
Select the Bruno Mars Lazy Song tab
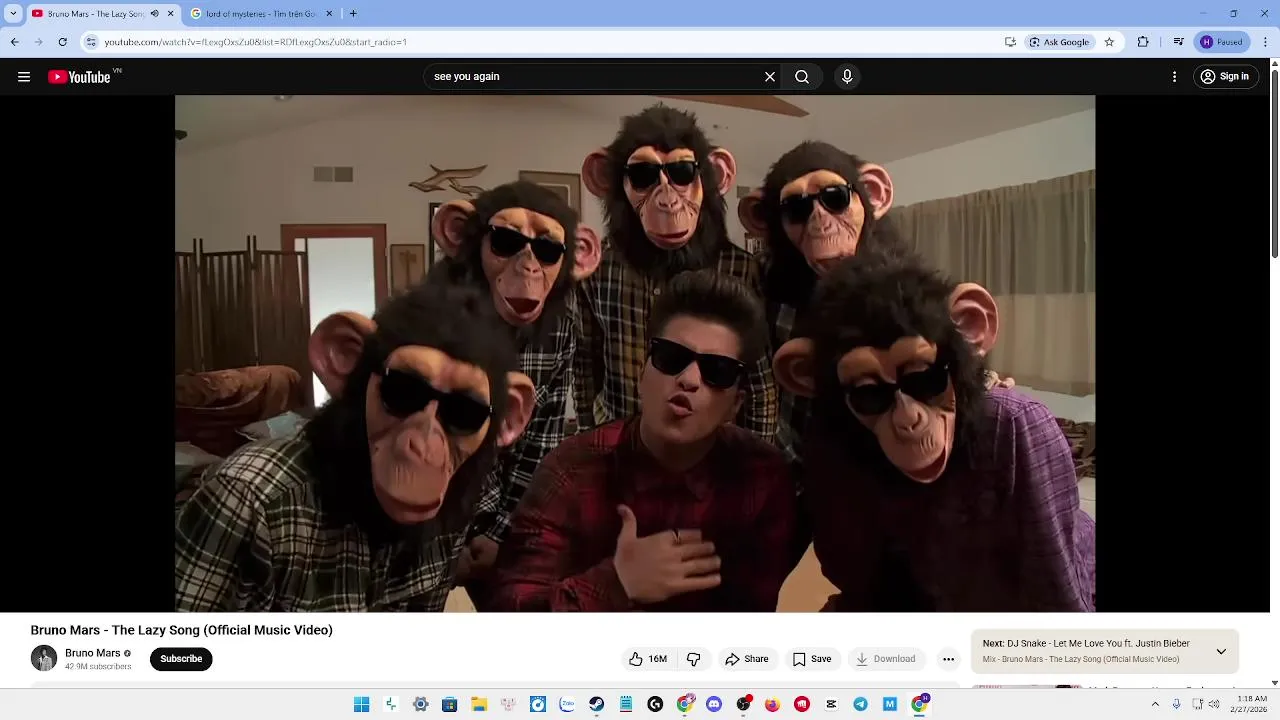tap(96, 14)
